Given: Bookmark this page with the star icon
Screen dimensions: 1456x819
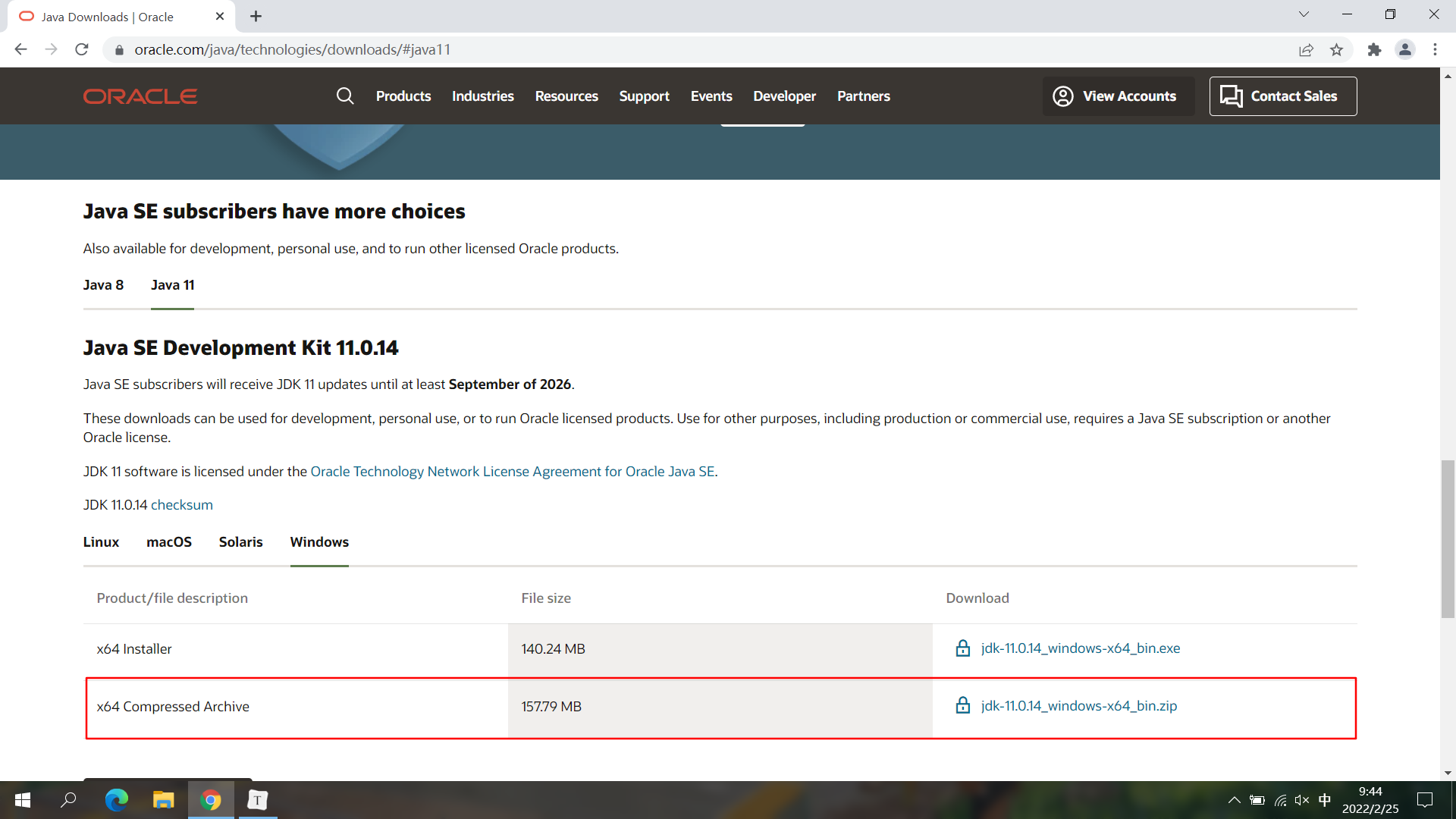Looking at the screenshot, I should click(x=1336, y=49).
